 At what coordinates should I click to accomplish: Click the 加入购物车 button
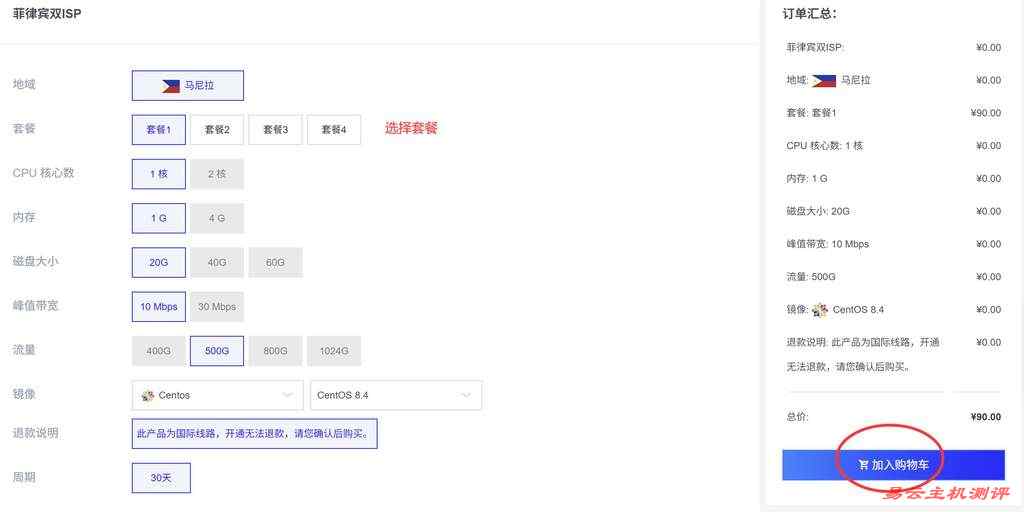click(893, 465)
